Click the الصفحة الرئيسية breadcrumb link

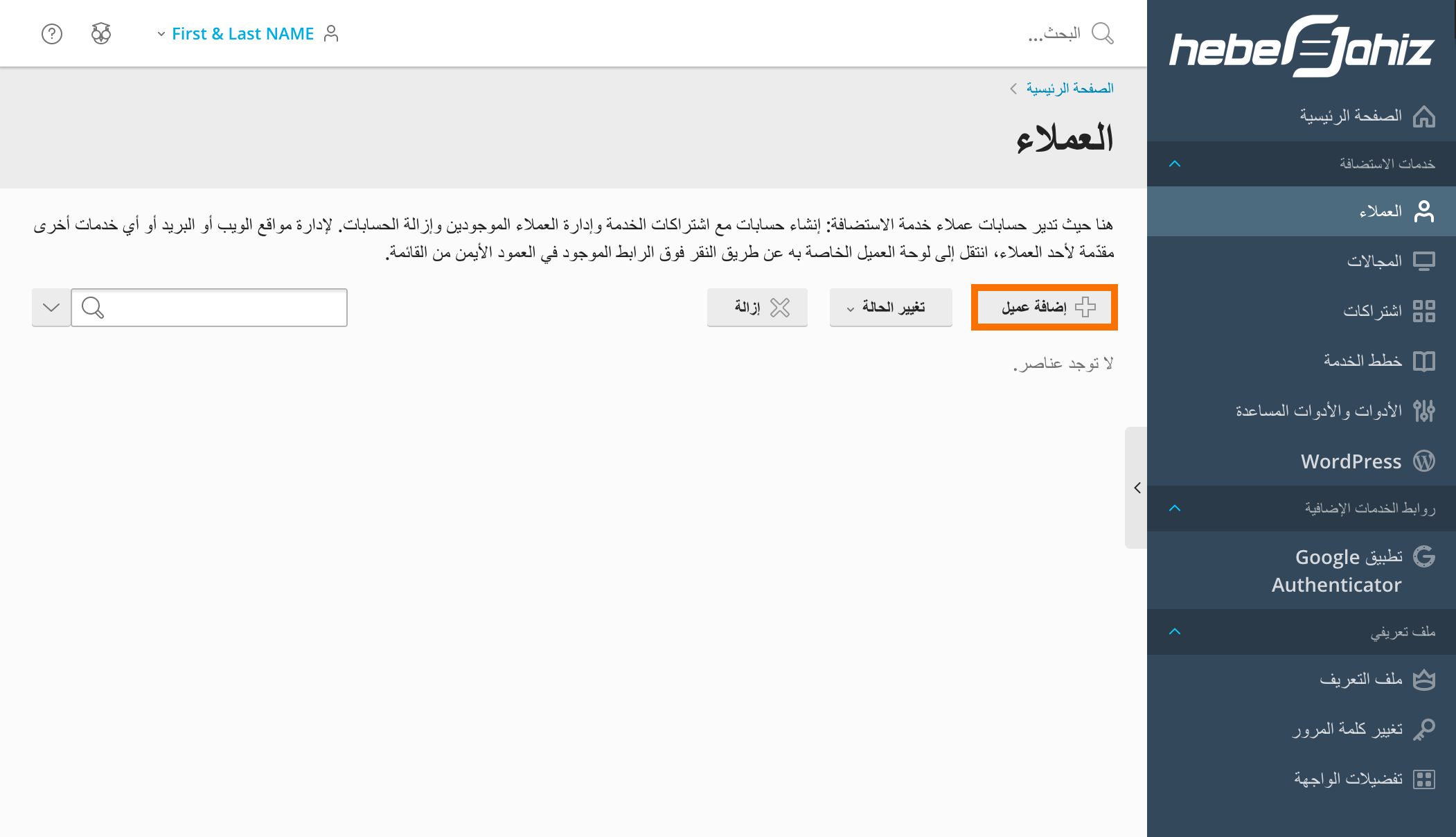[x=1069, y=88]
